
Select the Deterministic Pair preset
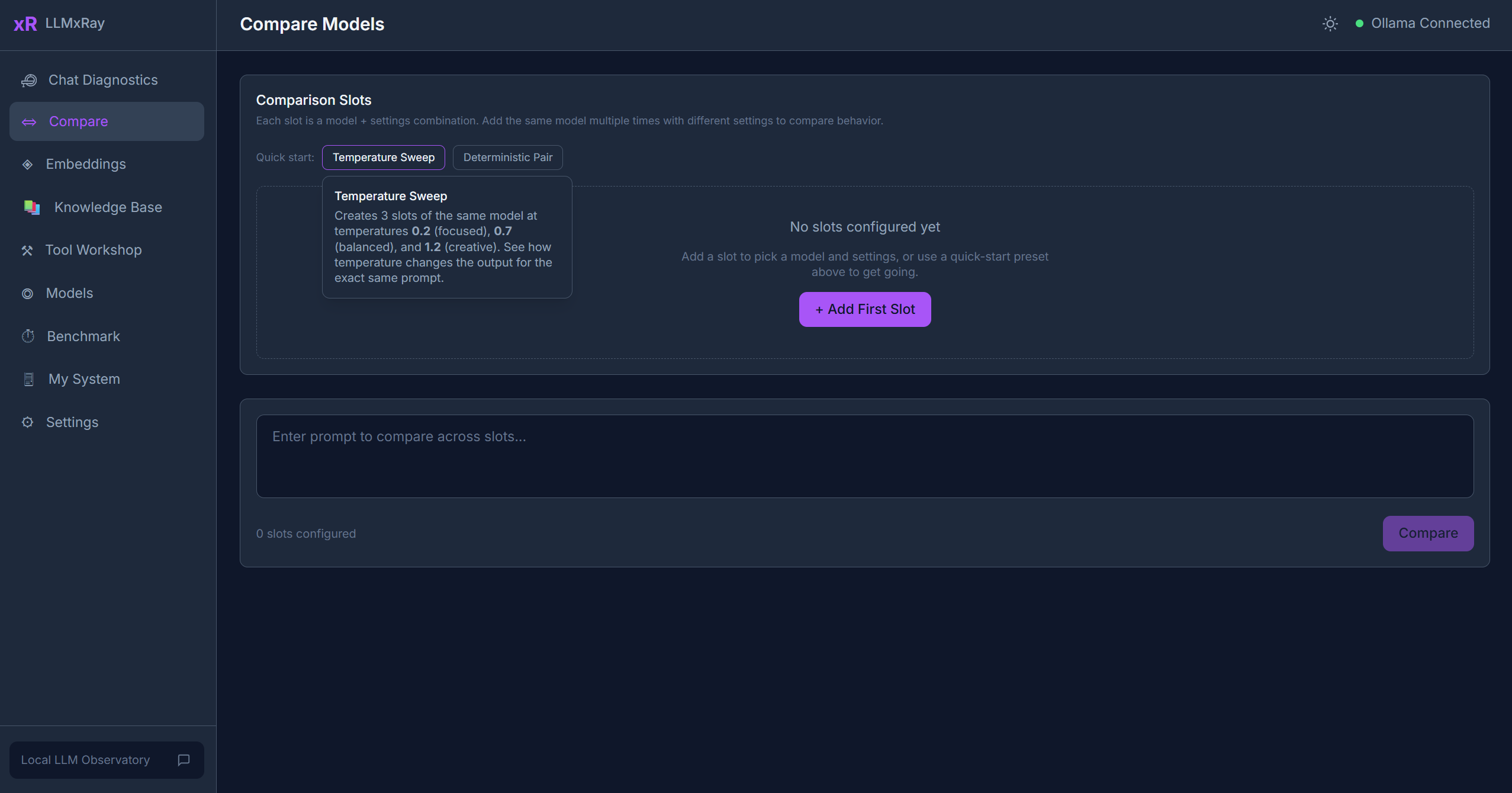(507, 158)
